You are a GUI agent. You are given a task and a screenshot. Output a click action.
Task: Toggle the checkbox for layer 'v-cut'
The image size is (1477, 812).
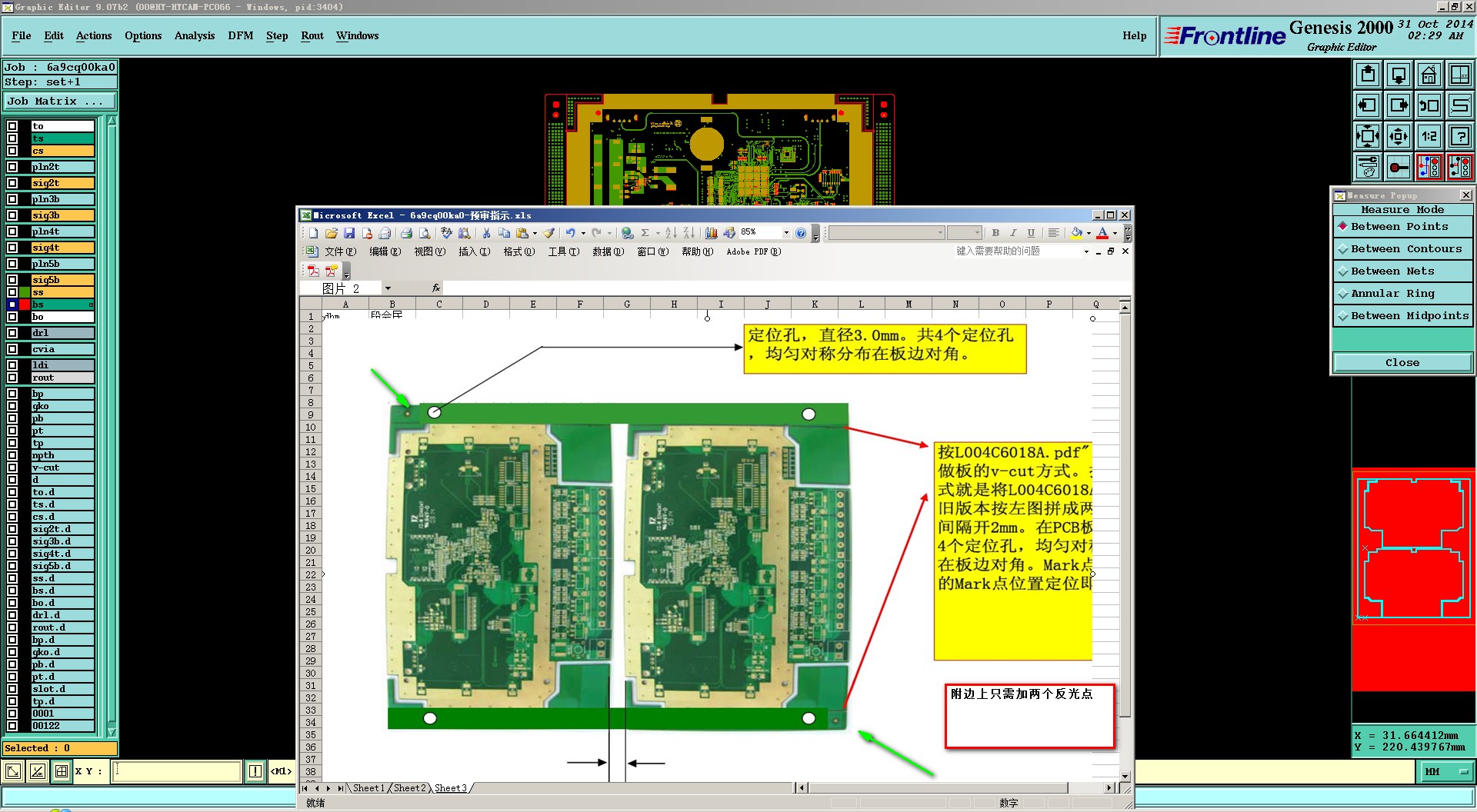click(x=12, y=468)
